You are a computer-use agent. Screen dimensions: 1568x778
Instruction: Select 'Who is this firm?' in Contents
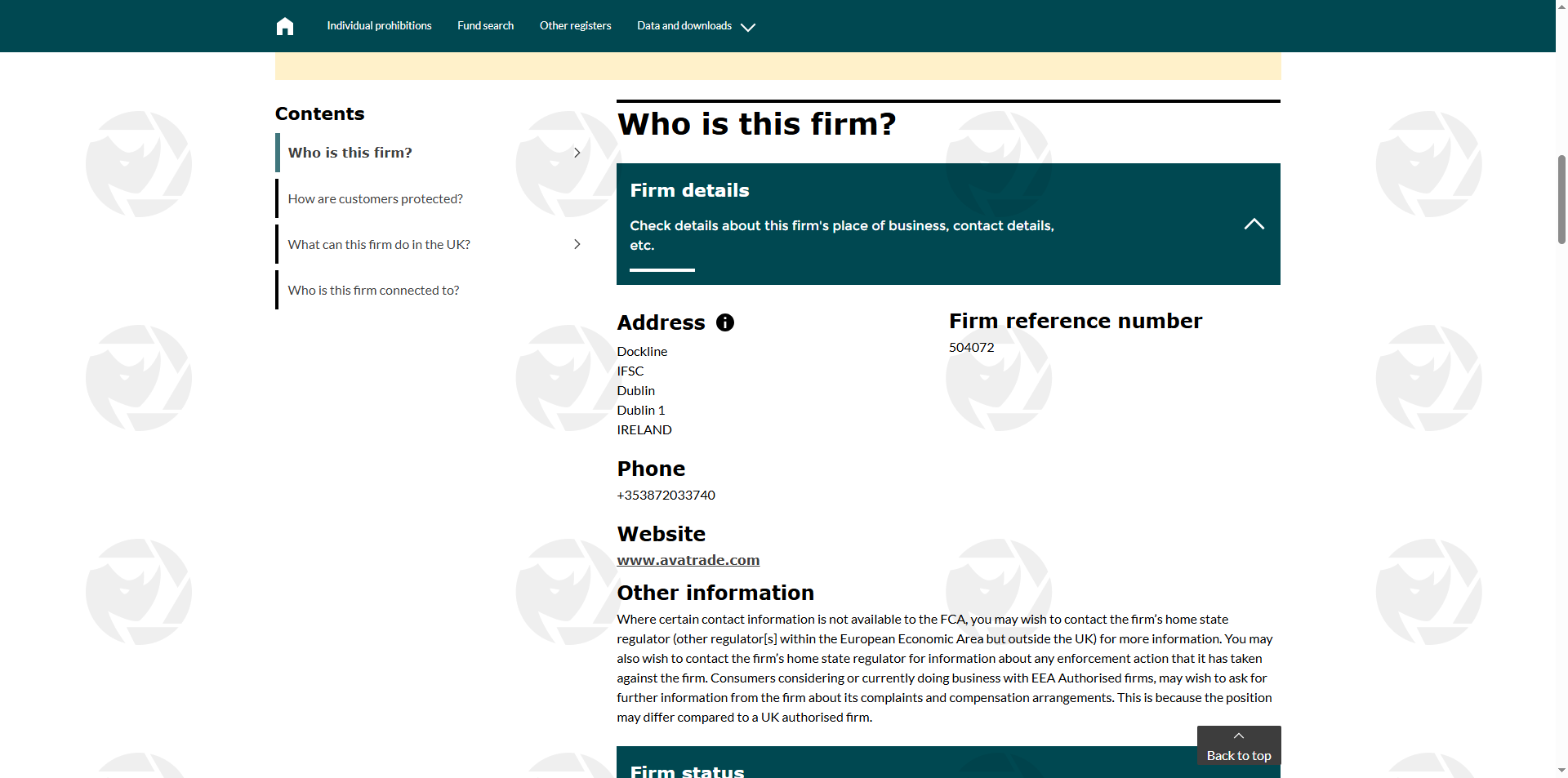pos(350,153)
